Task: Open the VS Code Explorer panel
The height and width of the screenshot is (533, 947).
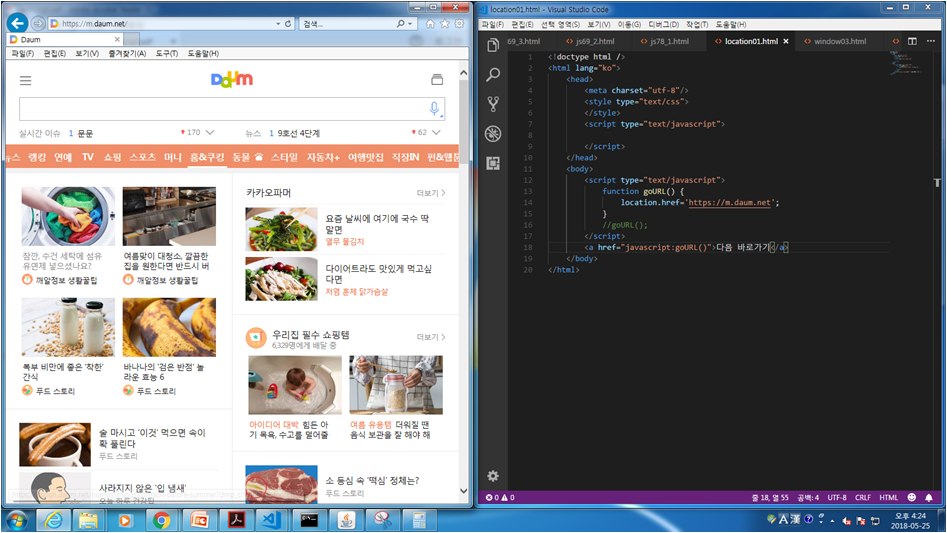Action: click(493, 45)
